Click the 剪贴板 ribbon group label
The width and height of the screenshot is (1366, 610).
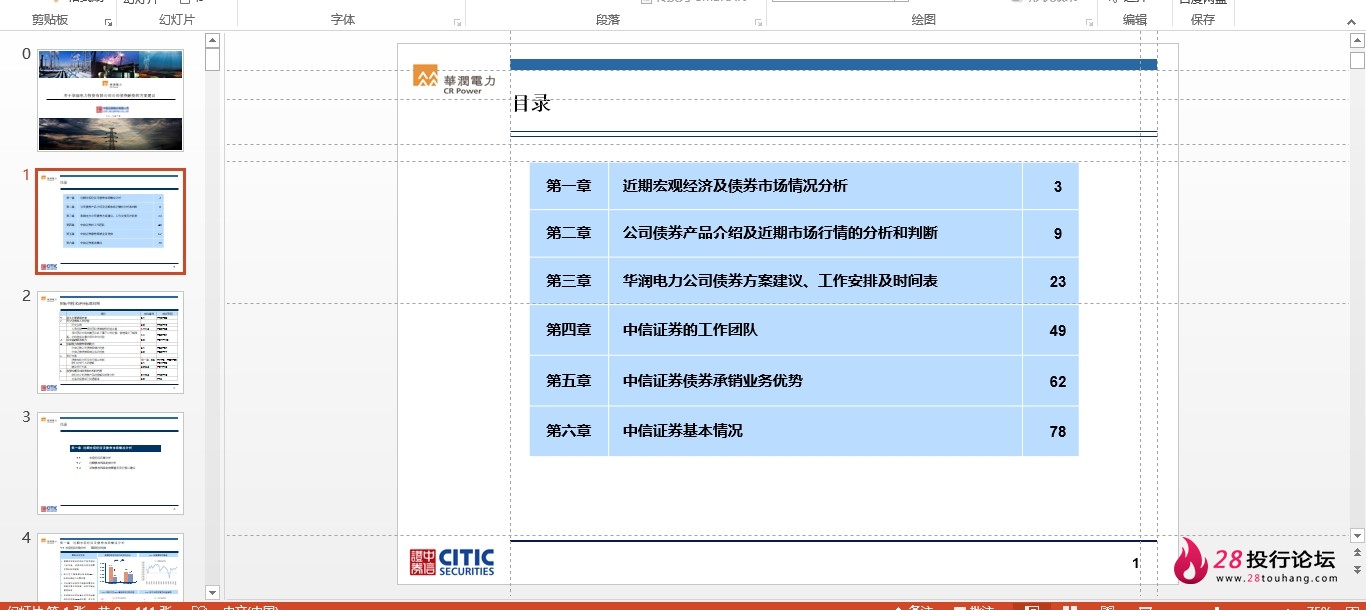pyautogui.click(x=50, y=20)
